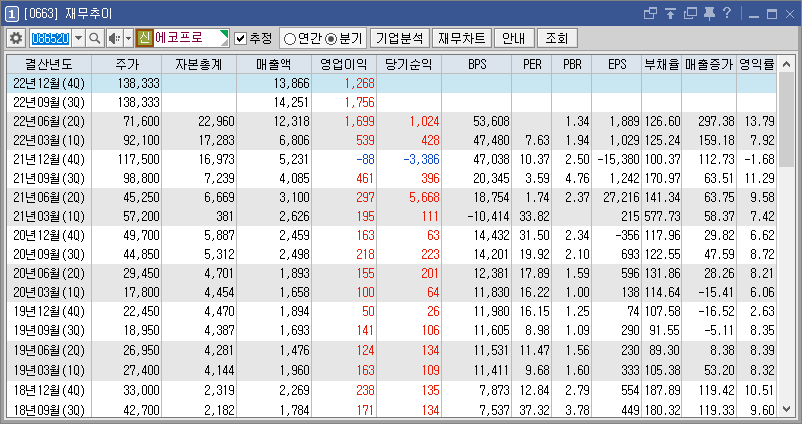
Task: Click the pin icon in title bar
Action: 709,14
